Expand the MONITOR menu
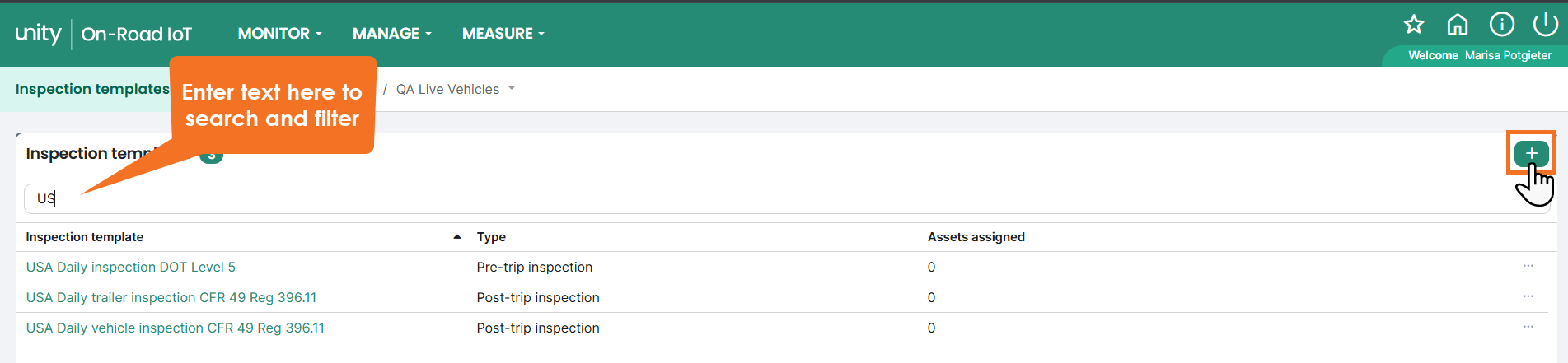 pos(279,34)
